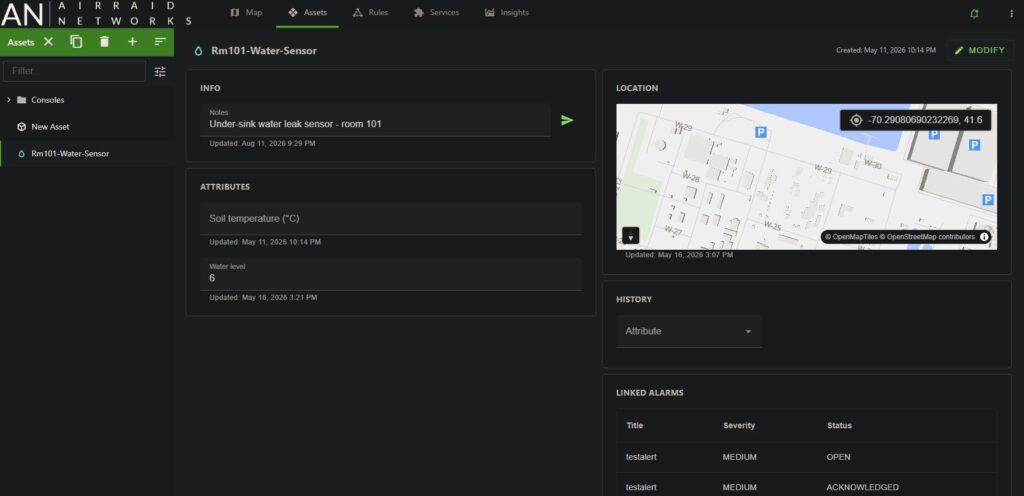
Task: Open the filter settings icon beside Filter field
Action: pyautogui.click(x=160, y=72)
